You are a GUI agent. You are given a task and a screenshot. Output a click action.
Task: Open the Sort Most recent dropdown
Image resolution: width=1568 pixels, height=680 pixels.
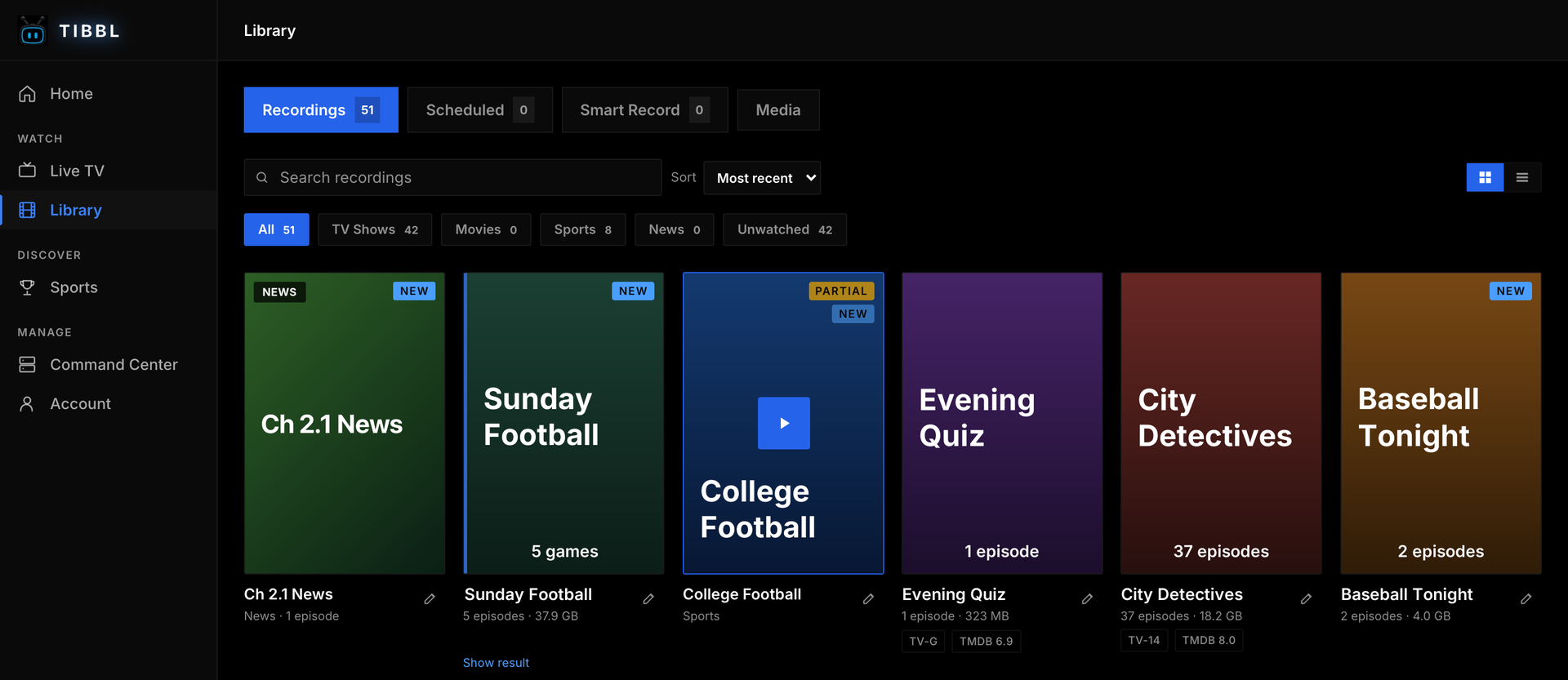tap(762, 178)
